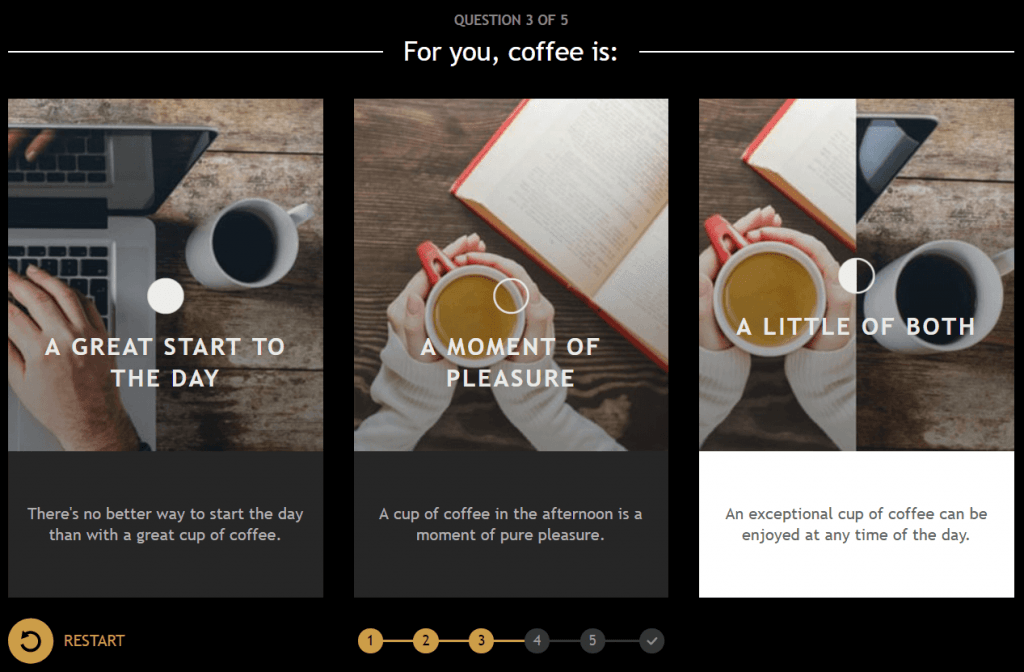Click the circular restart arrow icon

coord(31,641)
